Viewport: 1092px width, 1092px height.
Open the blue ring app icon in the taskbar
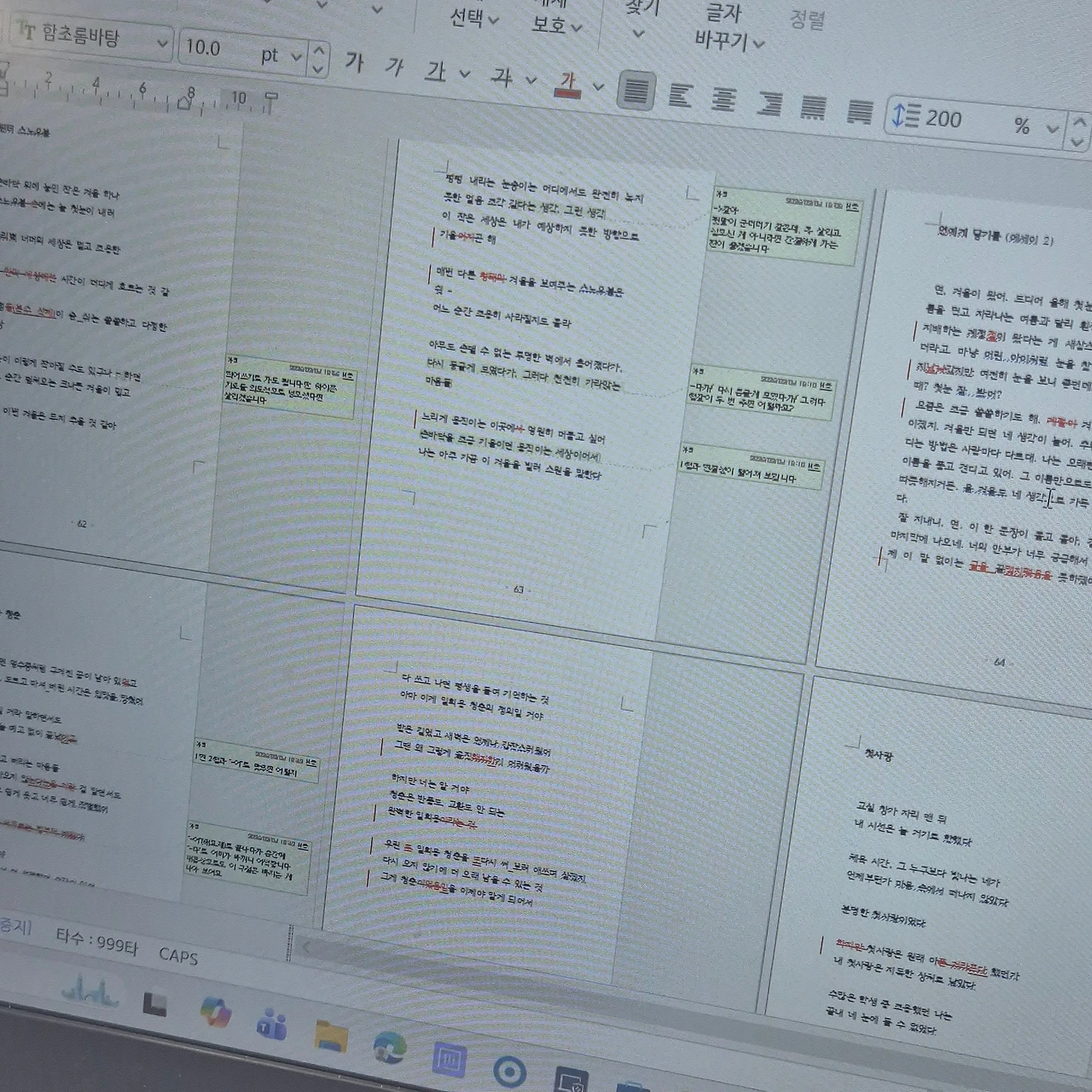tap(509, 1071)
